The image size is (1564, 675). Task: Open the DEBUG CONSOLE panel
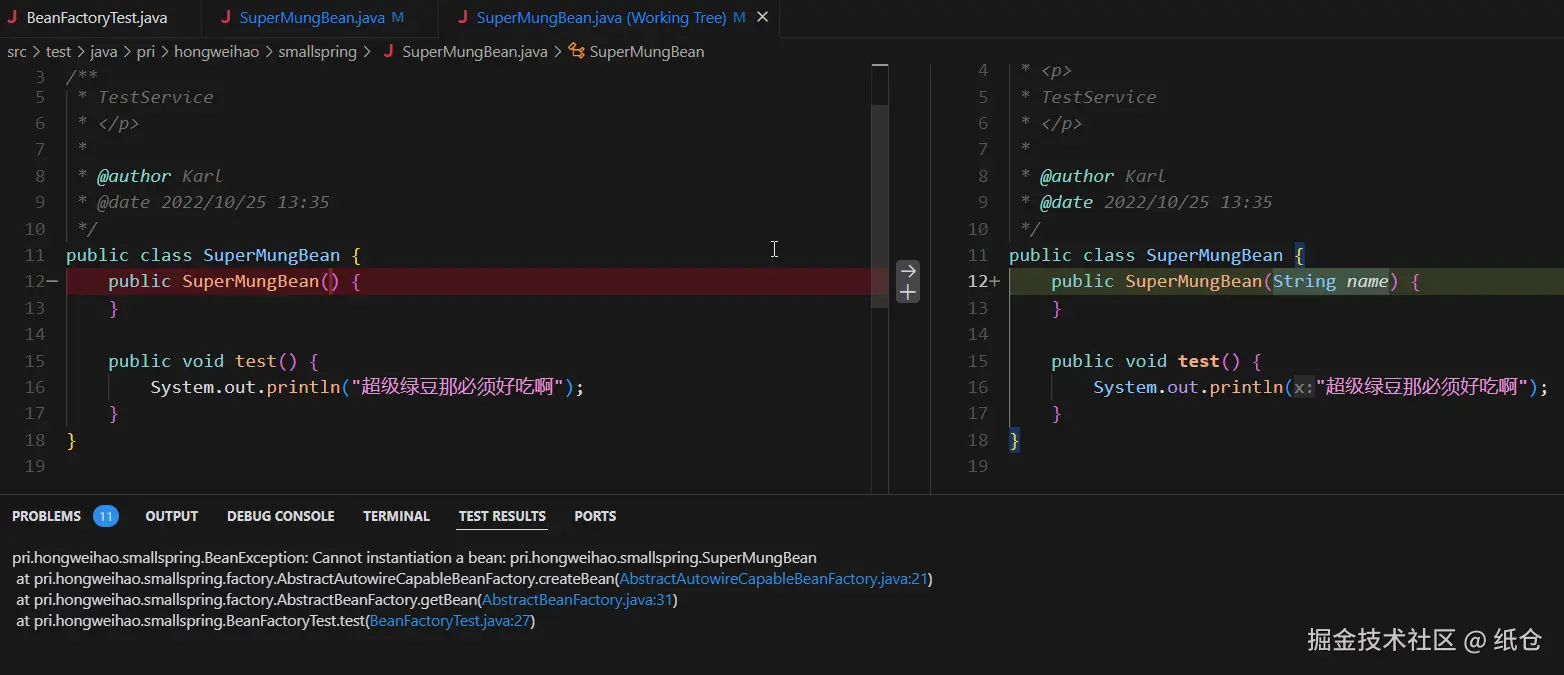click(x=281, y=516)
